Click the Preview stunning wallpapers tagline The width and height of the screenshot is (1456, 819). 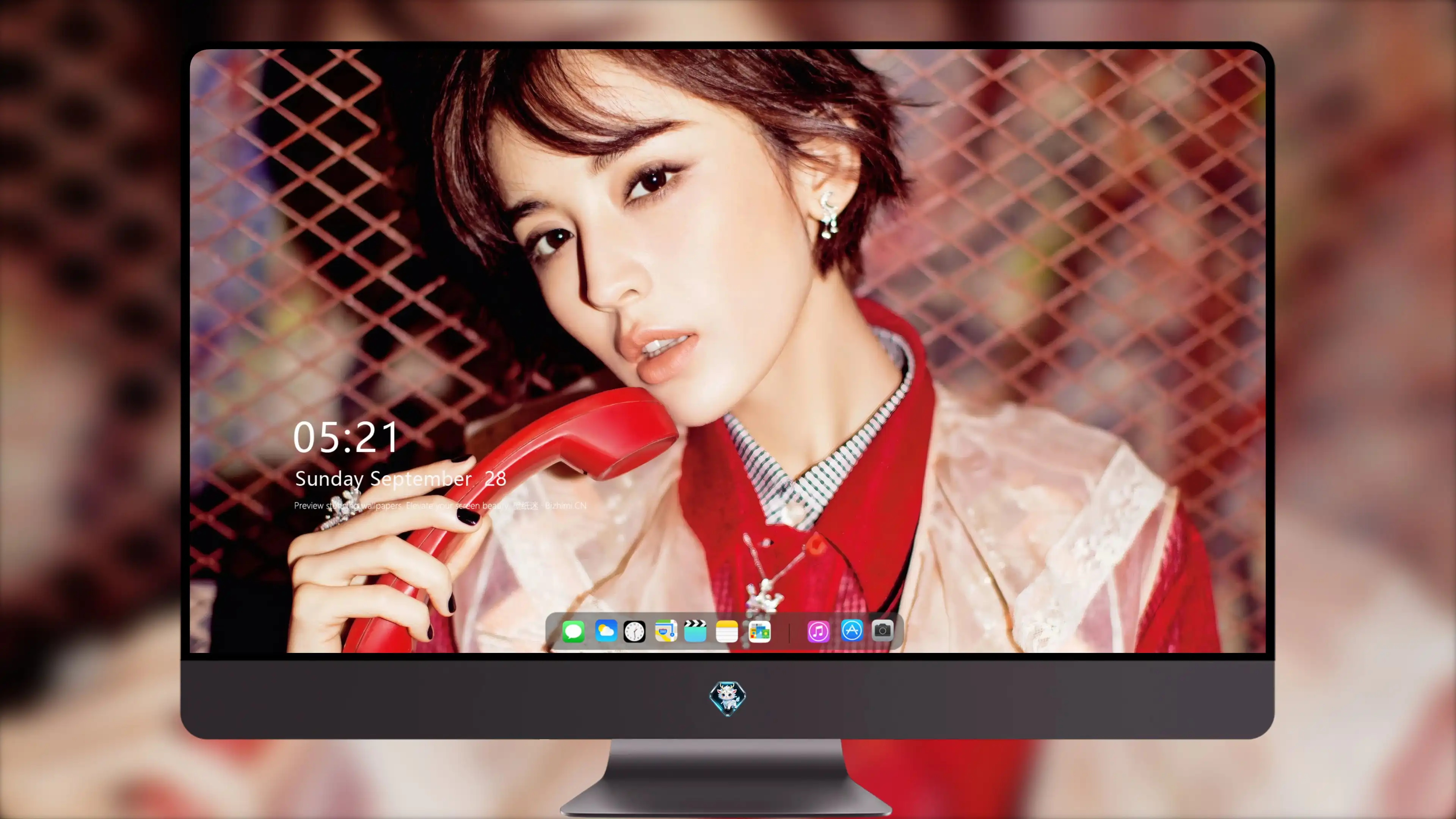click(440, 505)
